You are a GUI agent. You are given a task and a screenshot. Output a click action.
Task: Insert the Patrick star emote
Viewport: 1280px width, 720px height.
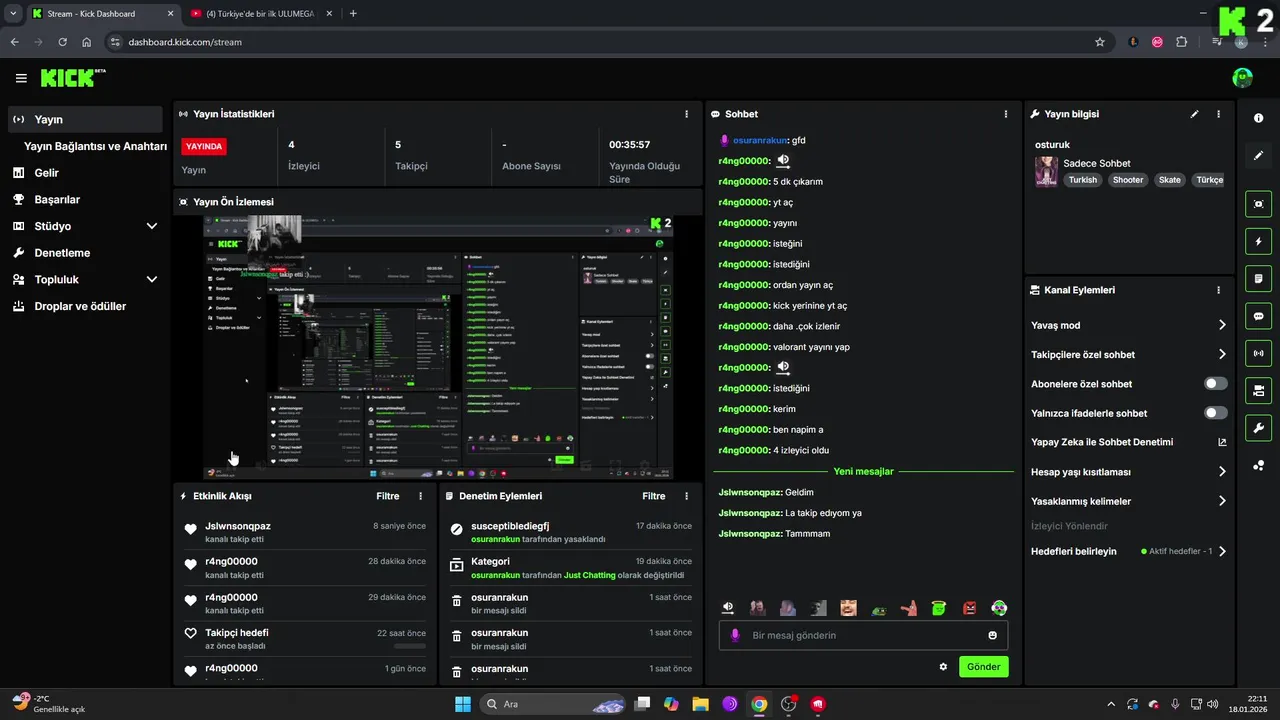pyautogui.click(x=908, y=608)
